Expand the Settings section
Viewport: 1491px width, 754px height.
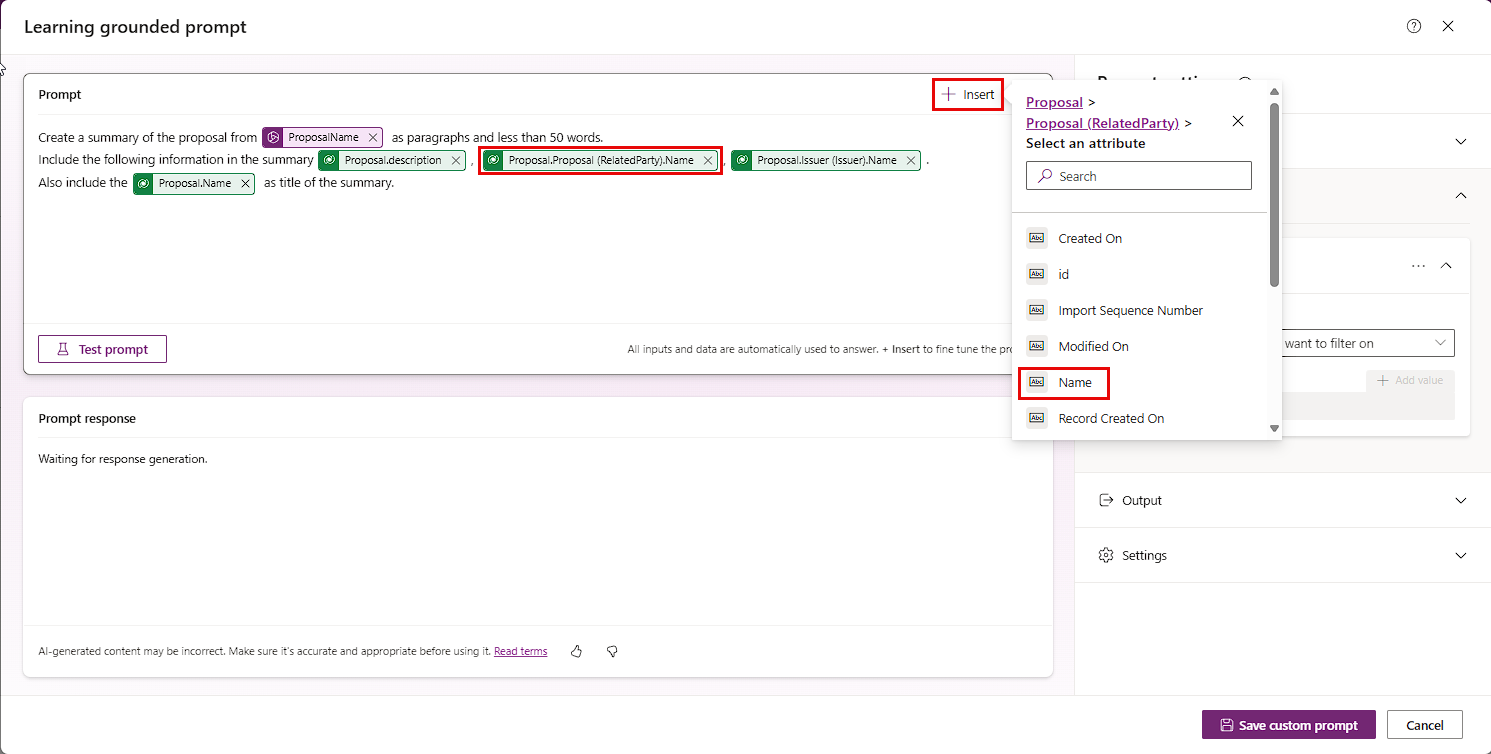click(1461, 555)
